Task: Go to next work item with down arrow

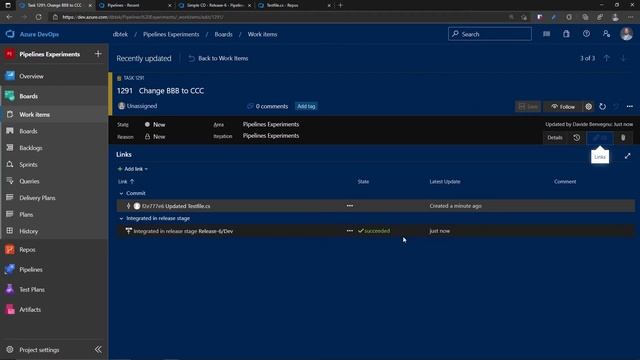Action: (x=623, y=58)
